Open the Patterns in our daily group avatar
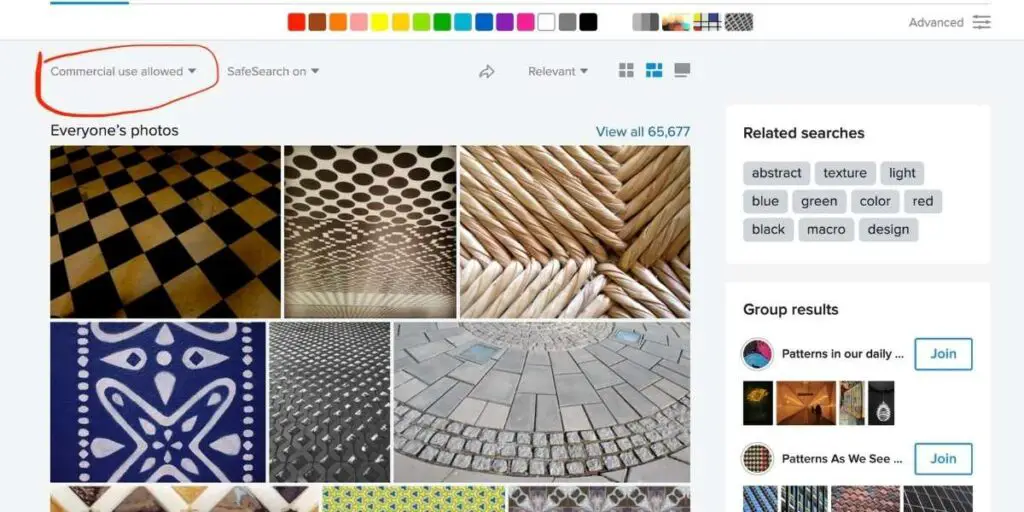1024x512 pixels. [x=758, y=354]
